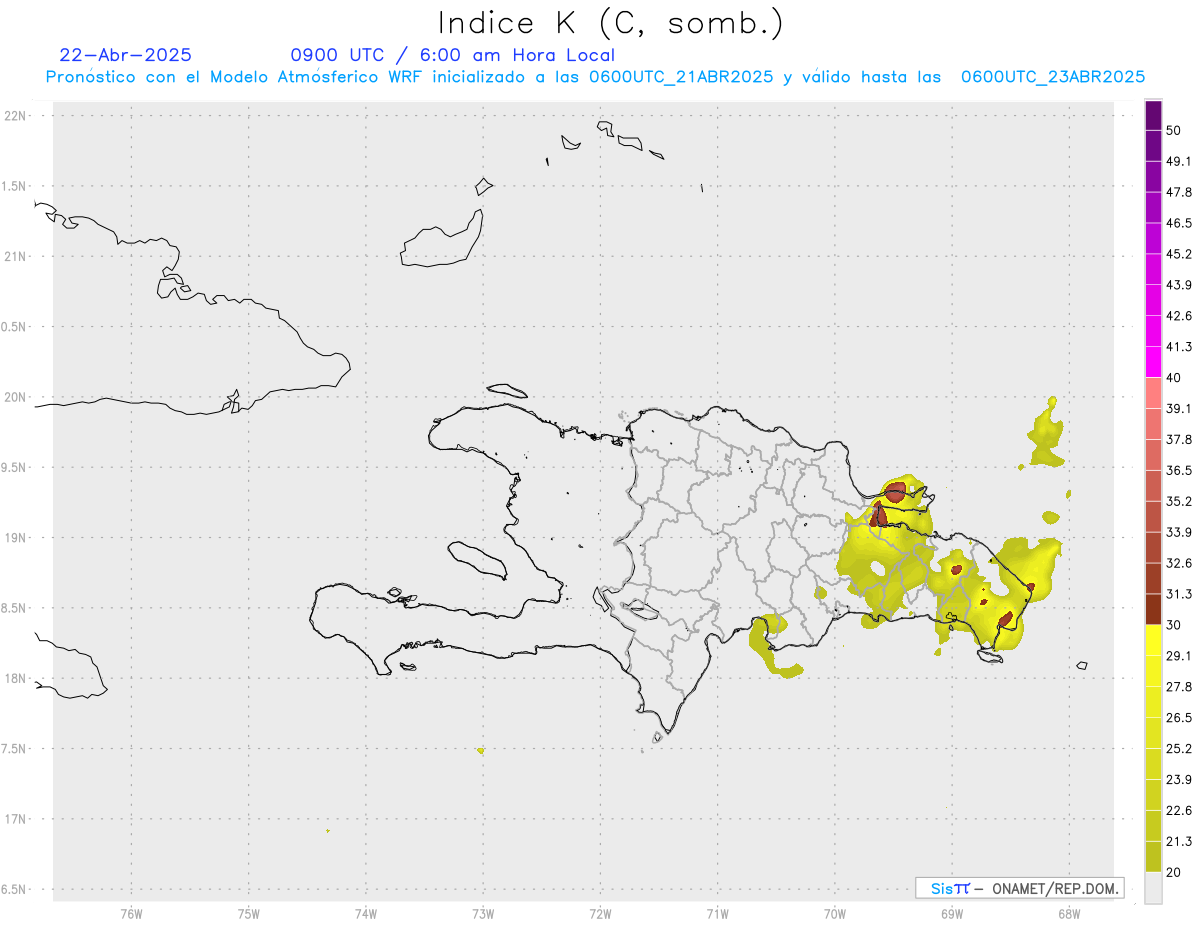Click the "32.6" colorbar value
The height and width of the screenshot is (927, 1200).
1178,563
